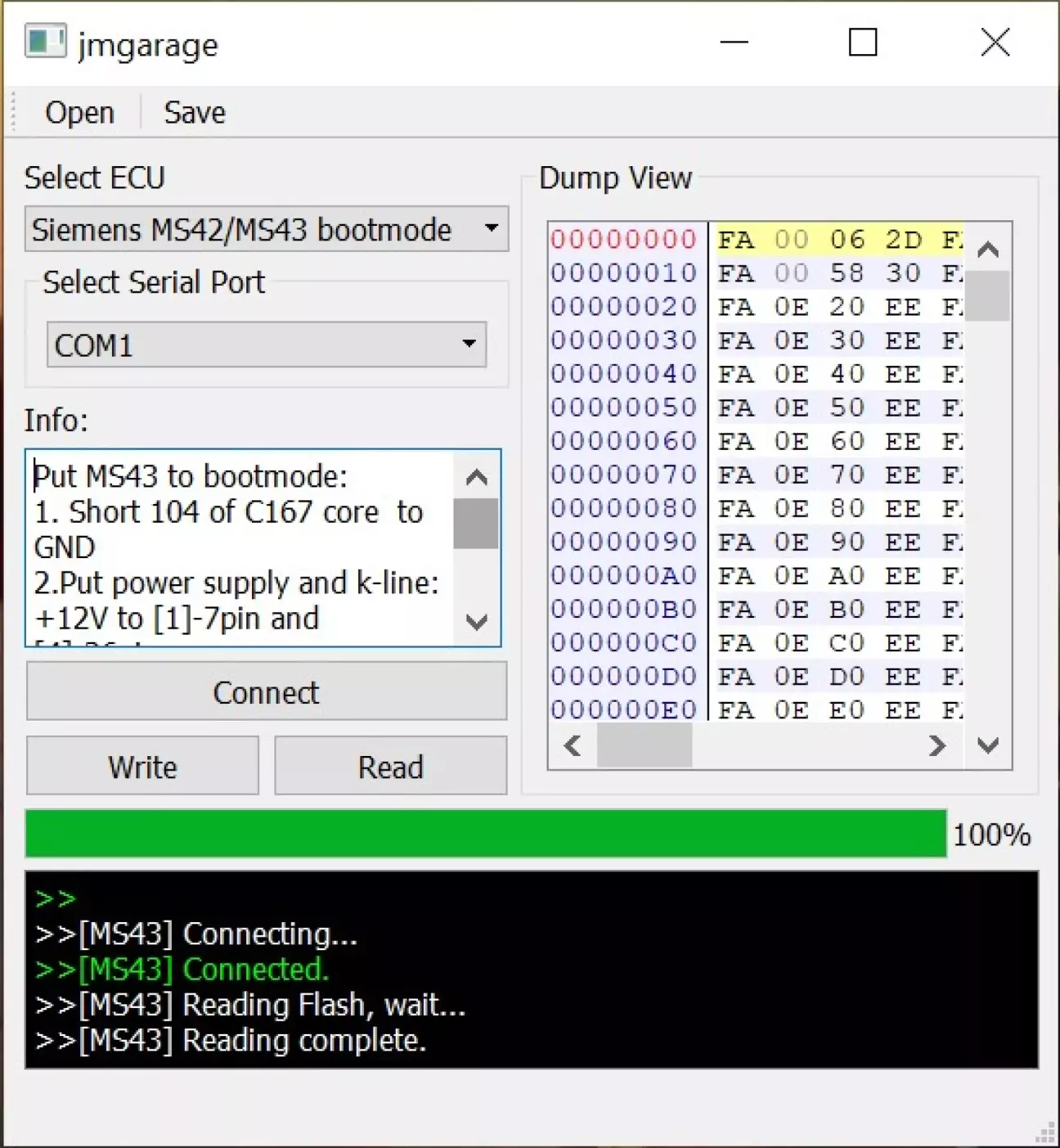
Task: Select address 00000020 in Dump View
Action: click(623, 306)
